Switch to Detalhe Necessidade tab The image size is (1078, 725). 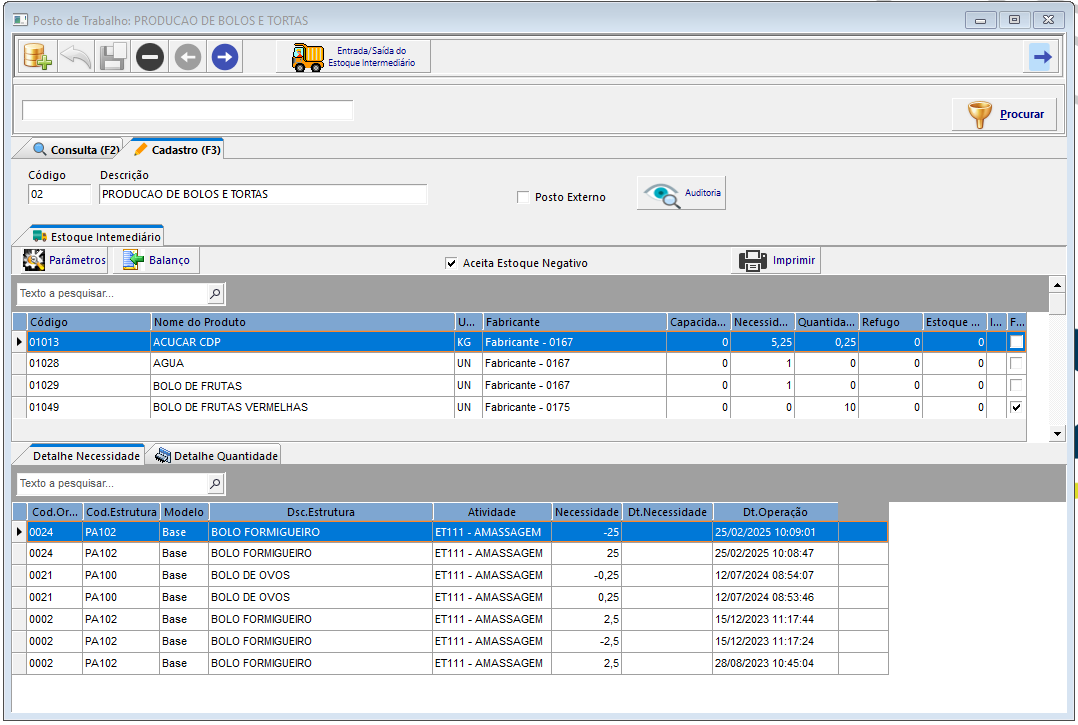click(86, 456)
